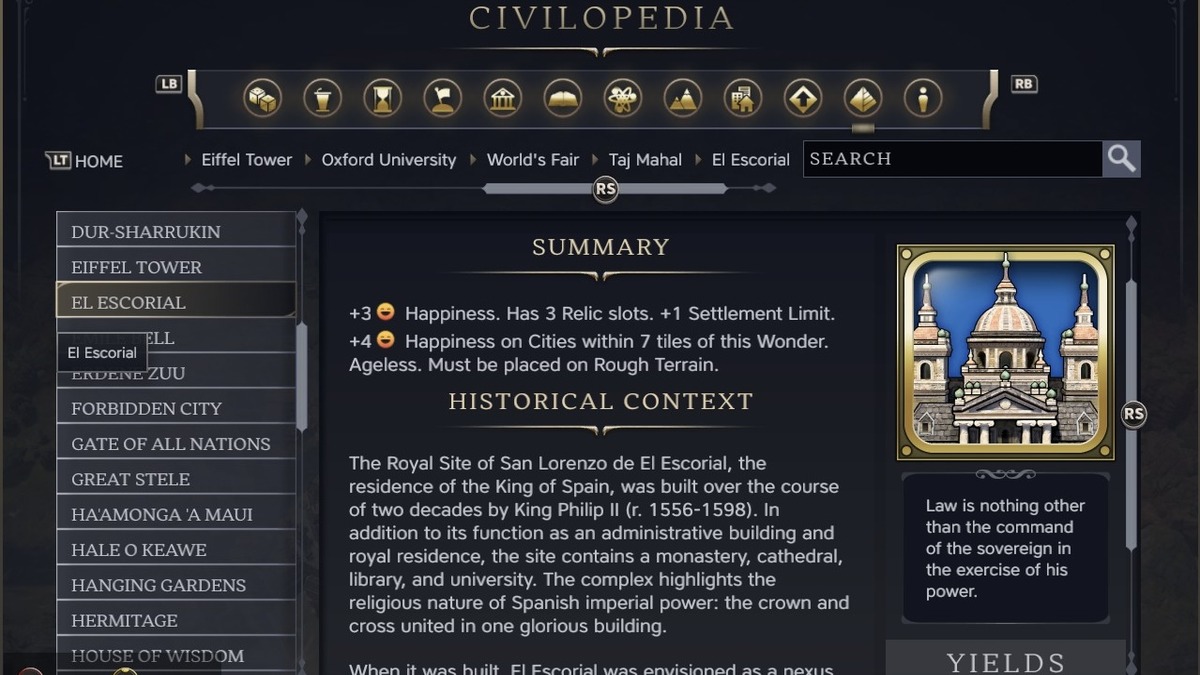The height and width of the screenshot is (675, 1200).
Task: Go to Civilopedia Home
Action: coord(86,161)
